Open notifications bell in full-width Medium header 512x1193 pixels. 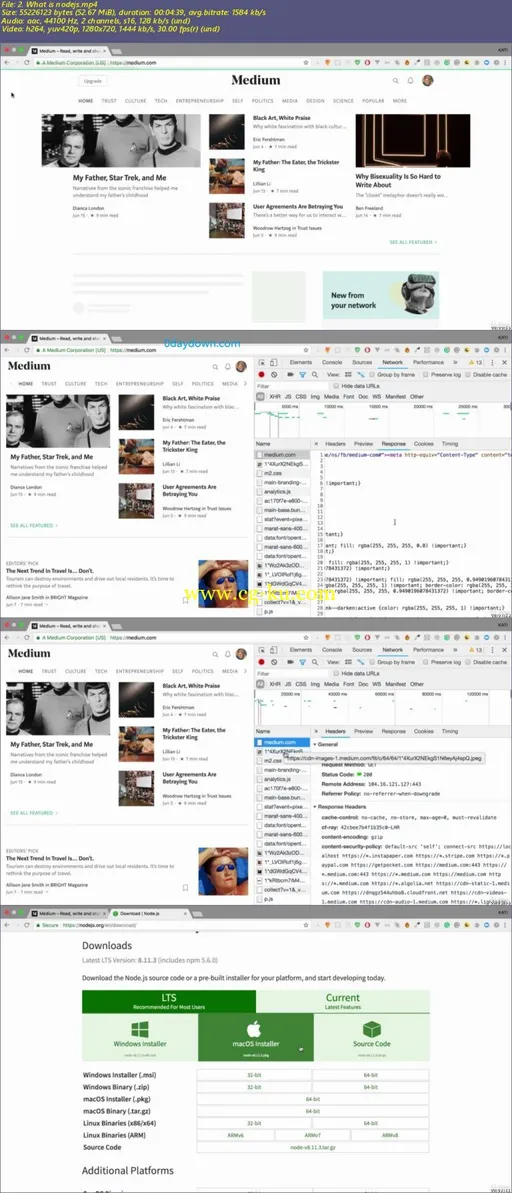tap(411, 81)
